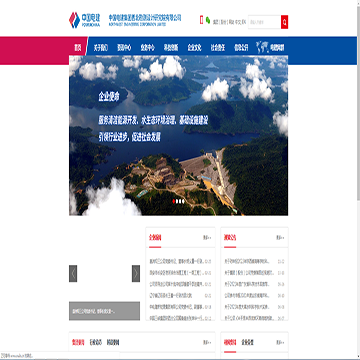Click the page vertical scrollbar

tap(358, 100)
